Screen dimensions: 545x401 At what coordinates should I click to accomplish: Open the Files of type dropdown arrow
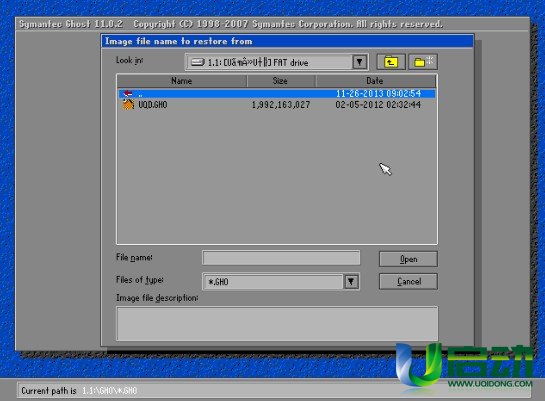[351, 281]
